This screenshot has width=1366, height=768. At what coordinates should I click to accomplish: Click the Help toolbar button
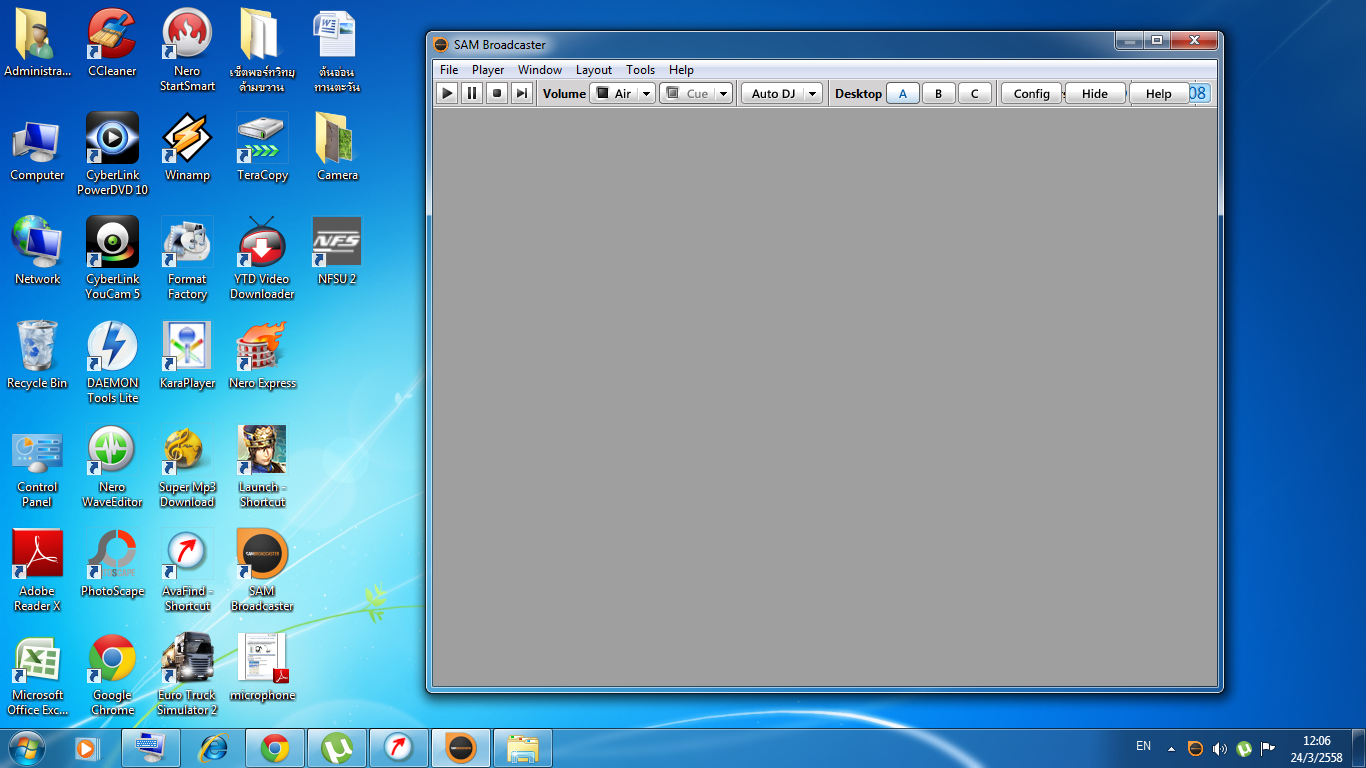[1158, 93]
